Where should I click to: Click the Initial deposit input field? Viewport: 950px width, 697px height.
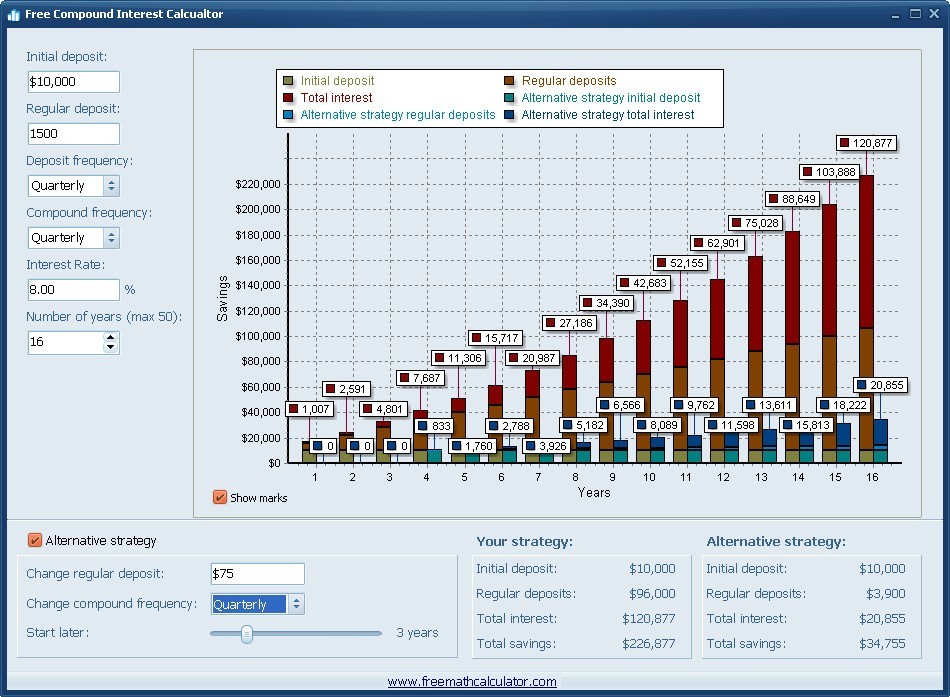tap(72, 81)
